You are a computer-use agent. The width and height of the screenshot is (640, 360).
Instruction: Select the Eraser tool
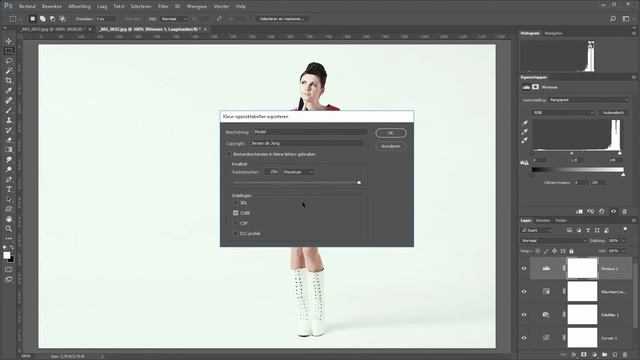(x=9, y=140)
